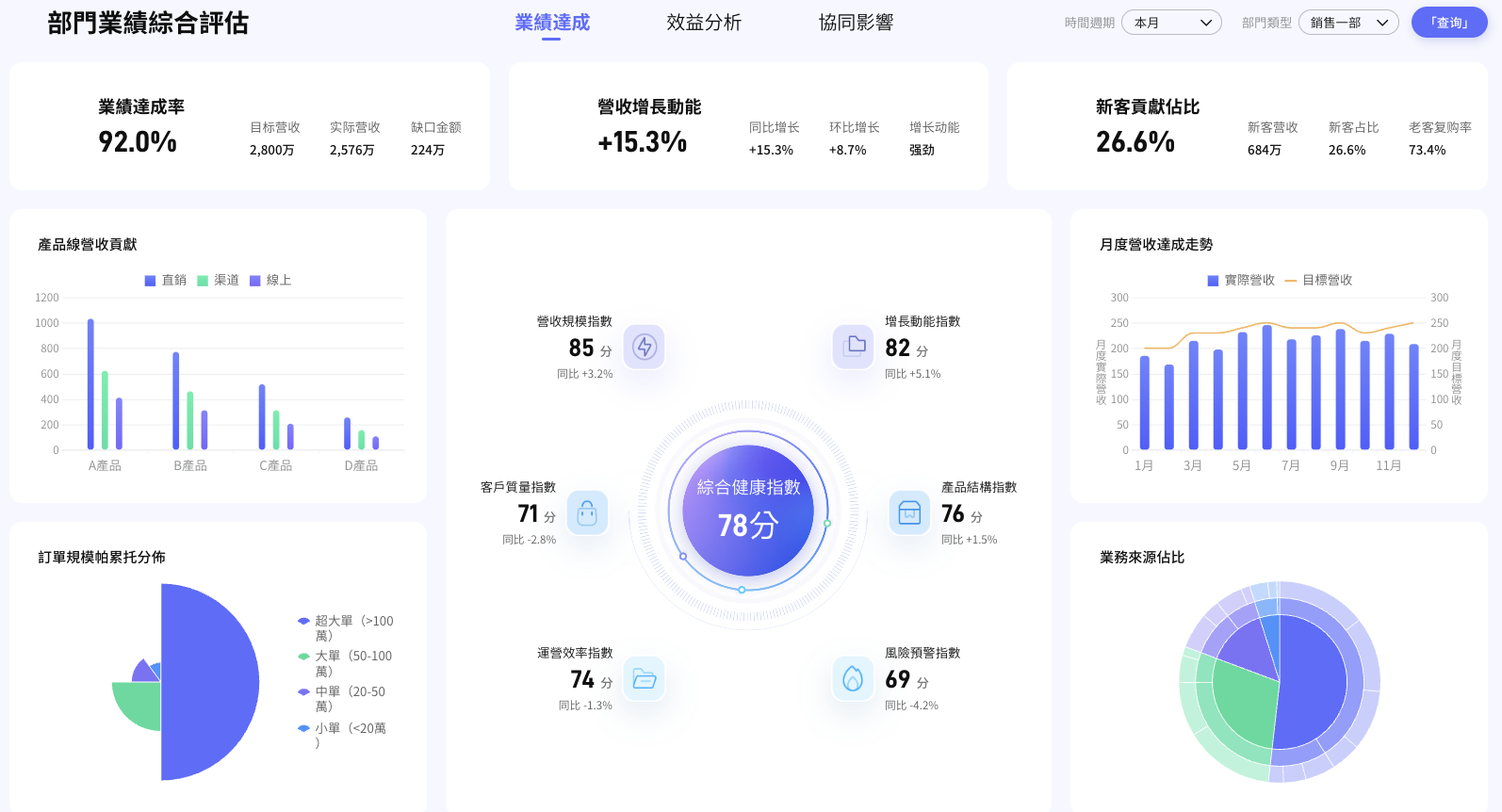Click the 業績達成率 92.0% value
Image resolution: width=1502 pixels, height=812 pixels.
[x=138, y=142]
